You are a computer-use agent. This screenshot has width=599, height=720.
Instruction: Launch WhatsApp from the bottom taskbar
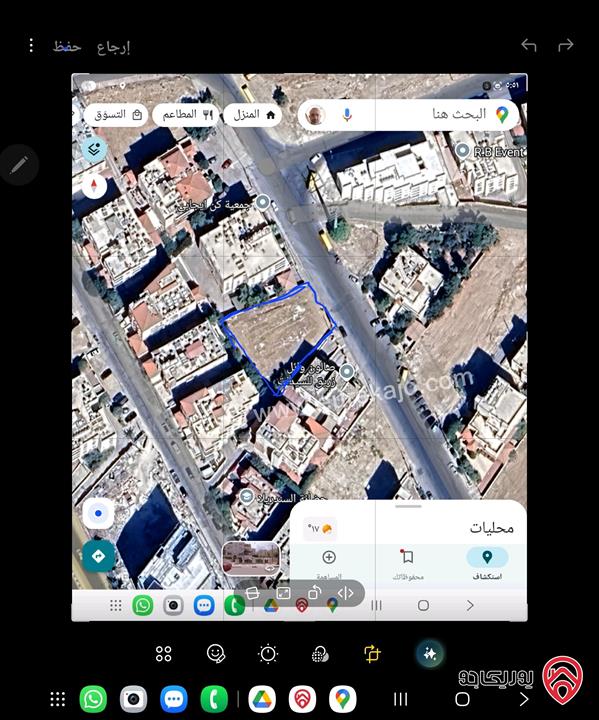(93, 699)
